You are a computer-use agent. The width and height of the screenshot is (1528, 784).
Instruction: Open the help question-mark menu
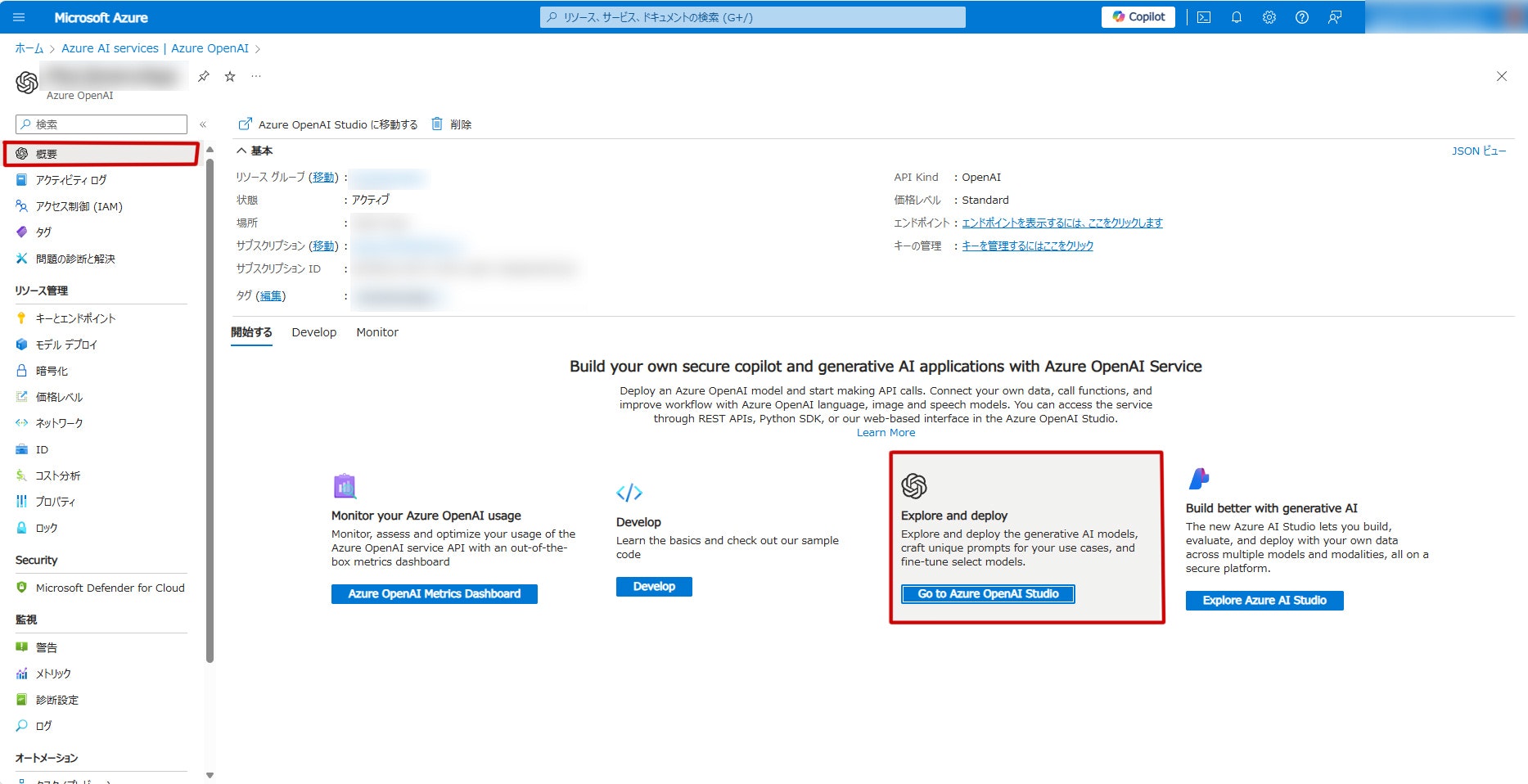click(x=1302, y=17)
